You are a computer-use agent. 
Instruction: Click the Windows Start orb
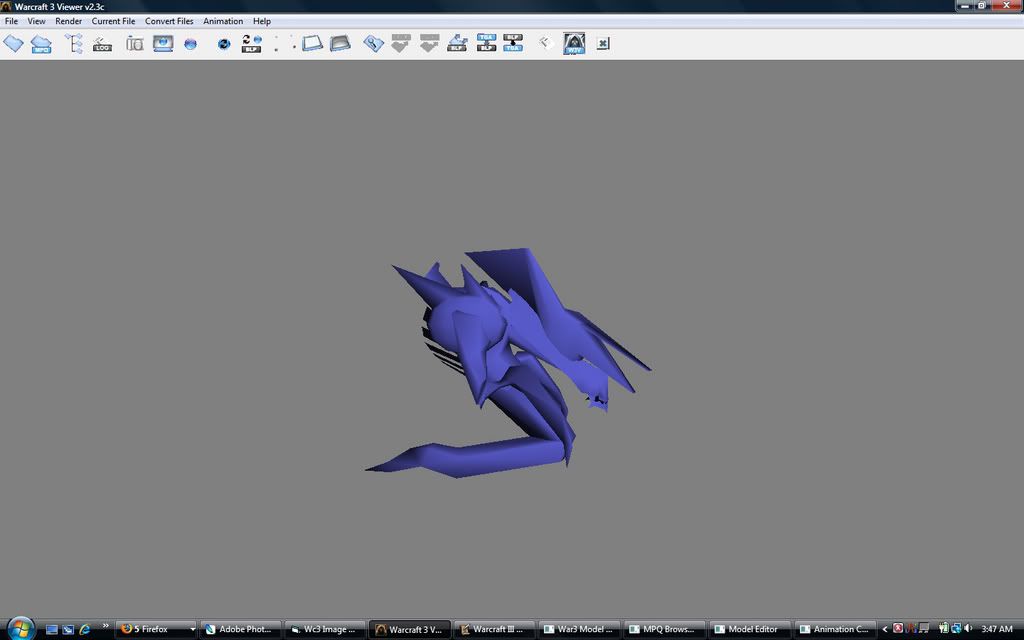pyautogui.click(x=20, y=628)
